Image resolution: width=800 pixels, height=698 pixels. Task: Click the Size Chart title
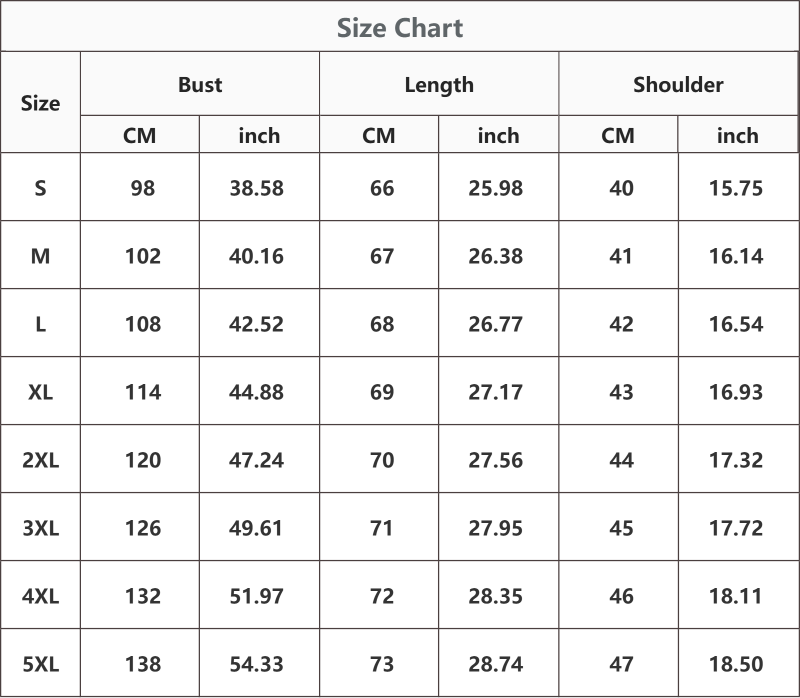(x=400, y=28)
